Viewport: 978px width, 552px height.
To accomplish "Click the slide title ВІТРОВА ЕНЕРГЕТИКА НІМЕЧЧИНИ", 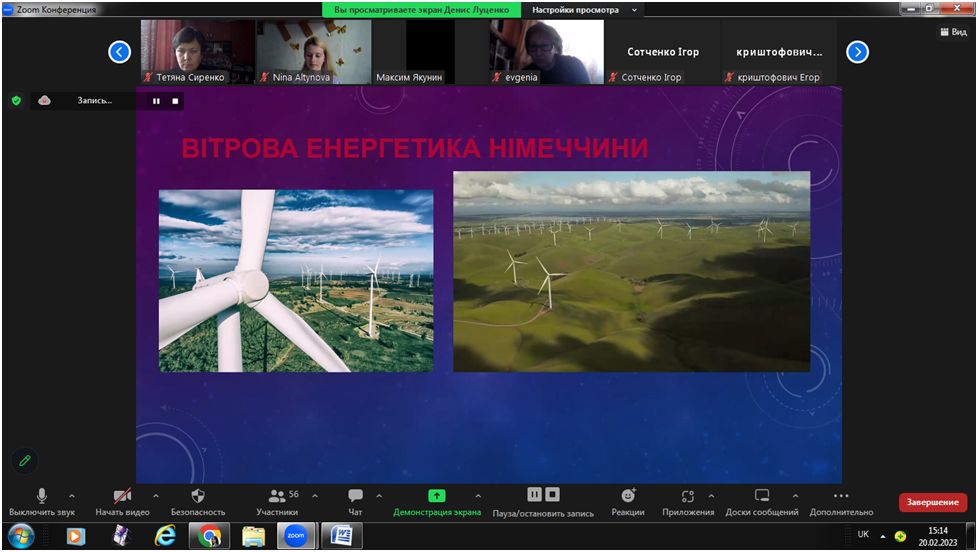I will (x=415, y=148).
